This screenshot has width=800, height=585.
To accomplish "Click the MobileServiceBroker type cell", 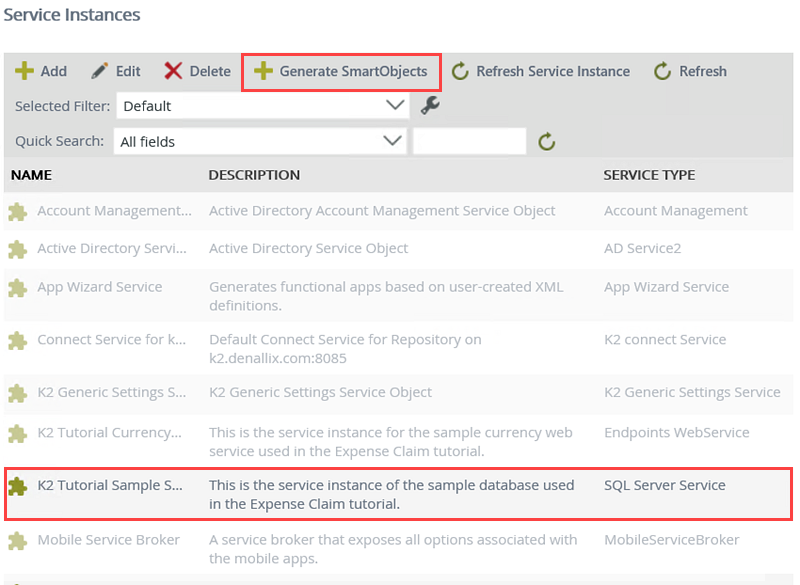I will pos(671,540).
